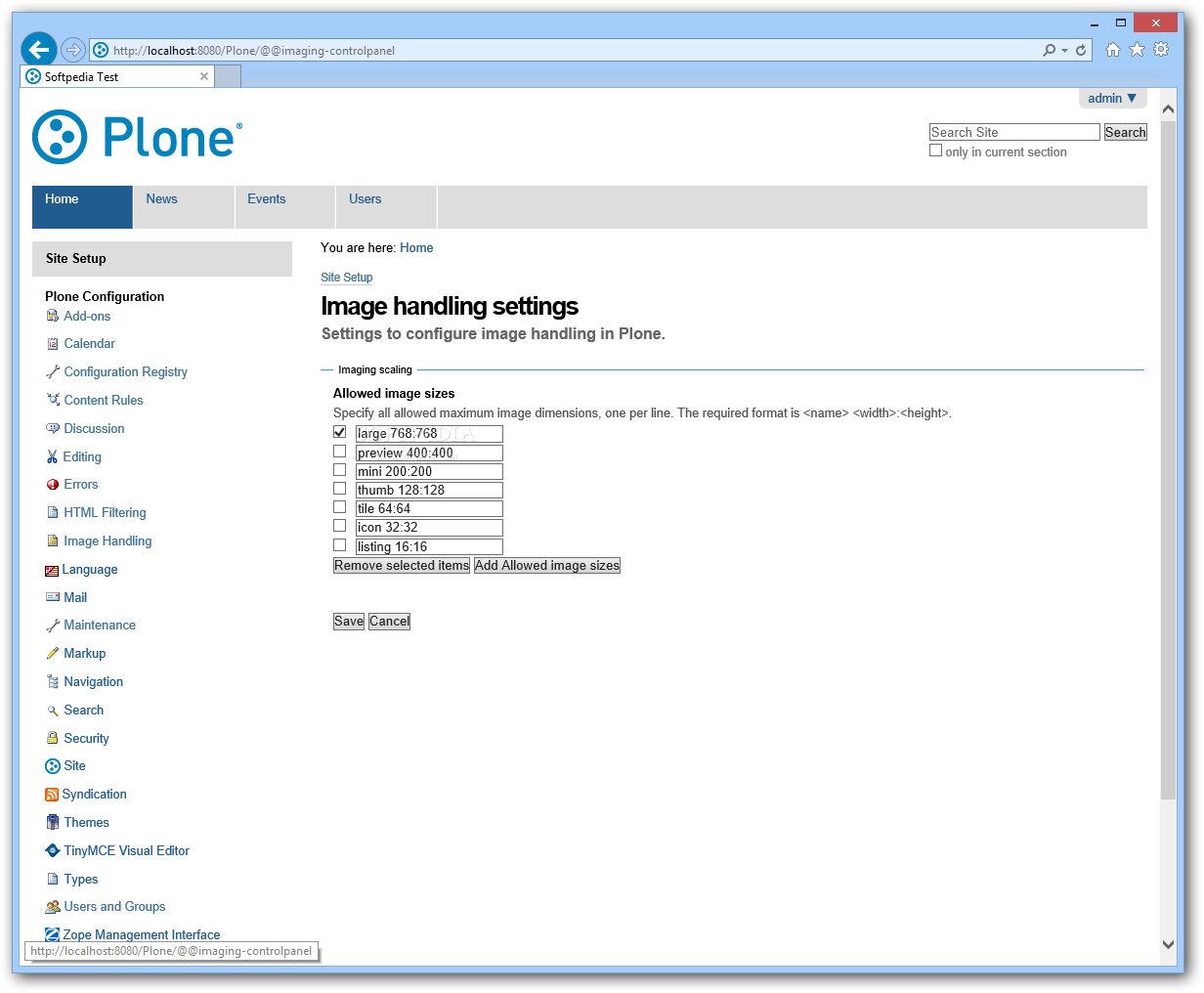The image size is (1204, 993).
Task: Click the Security padlock icon
Action: point(53,738)
